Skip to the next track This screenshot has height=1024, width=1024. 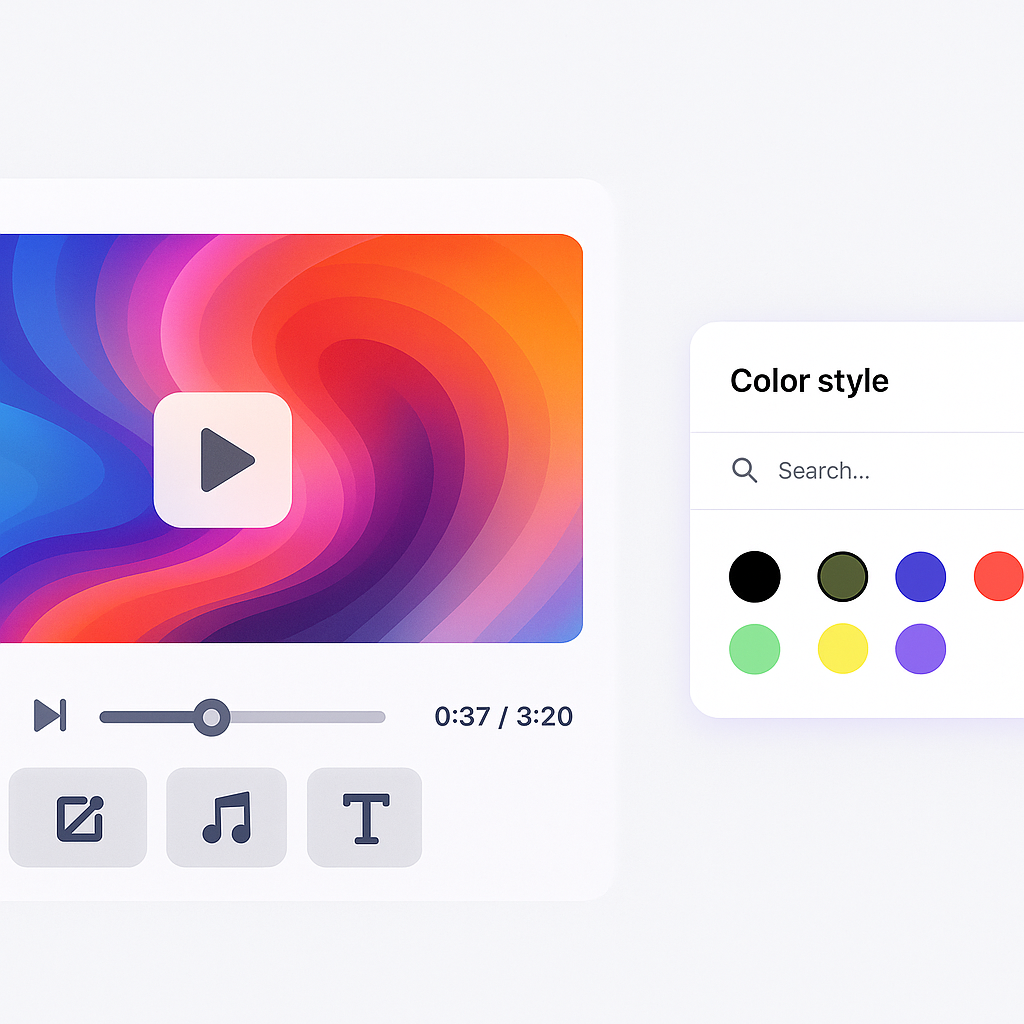[x=49, y=715]
